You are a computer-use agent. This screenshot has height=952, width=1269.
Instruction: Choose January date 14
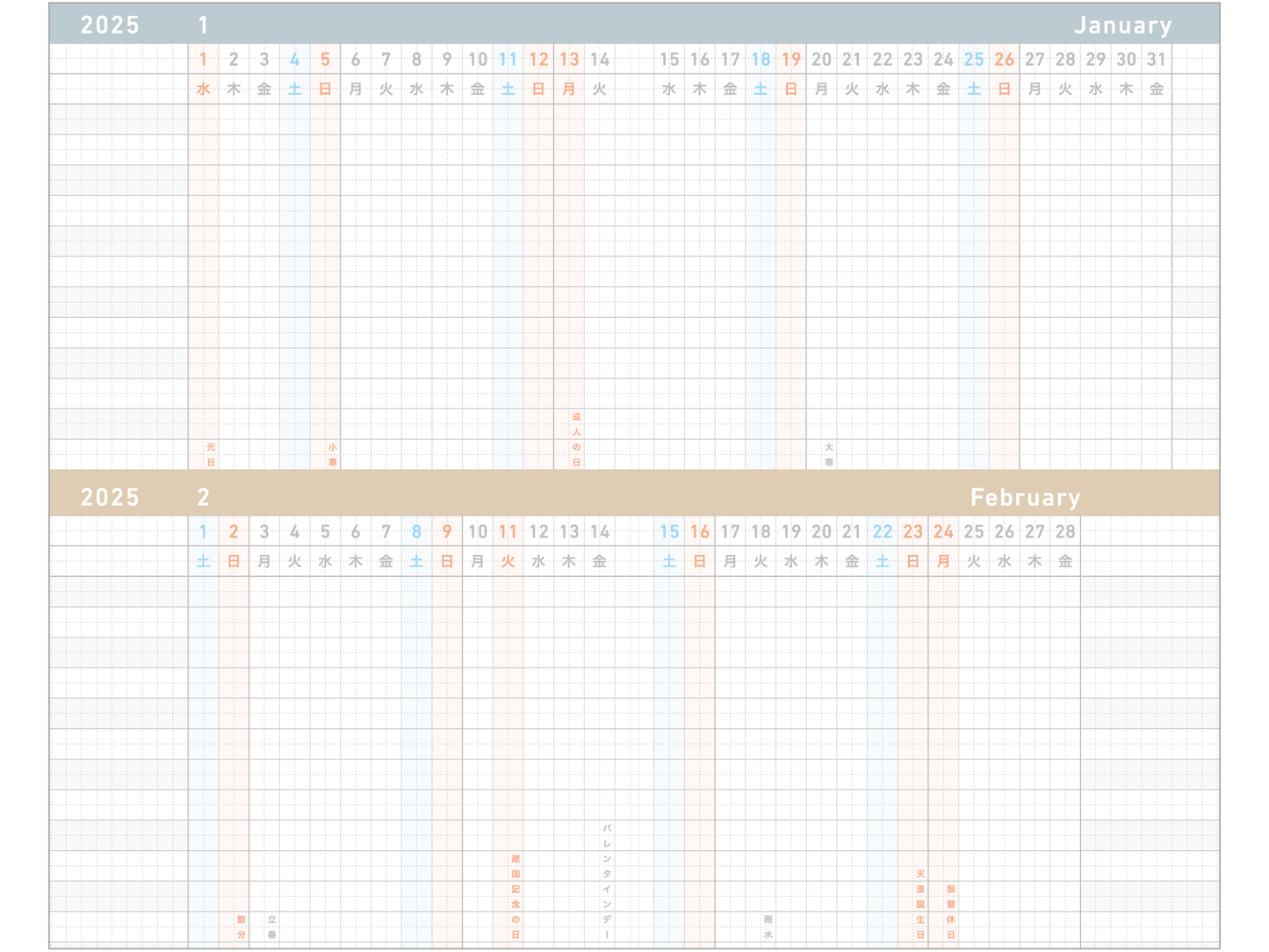coord(599,60)
